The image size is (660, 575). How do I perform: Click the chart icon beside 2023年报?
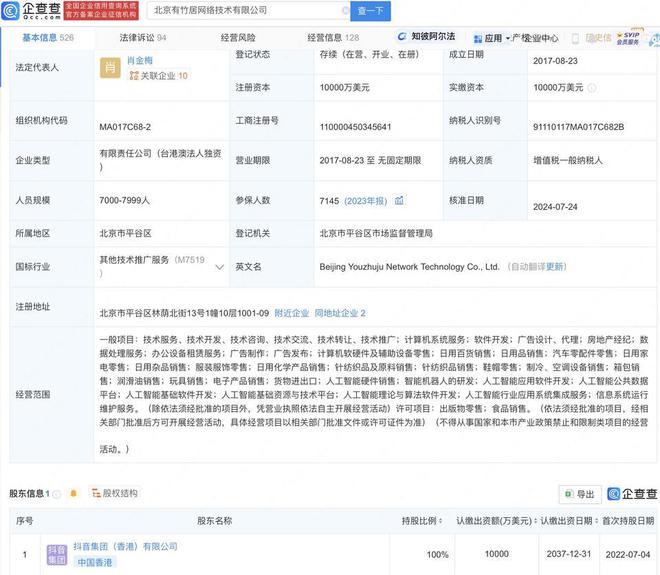tap(399, 200)
